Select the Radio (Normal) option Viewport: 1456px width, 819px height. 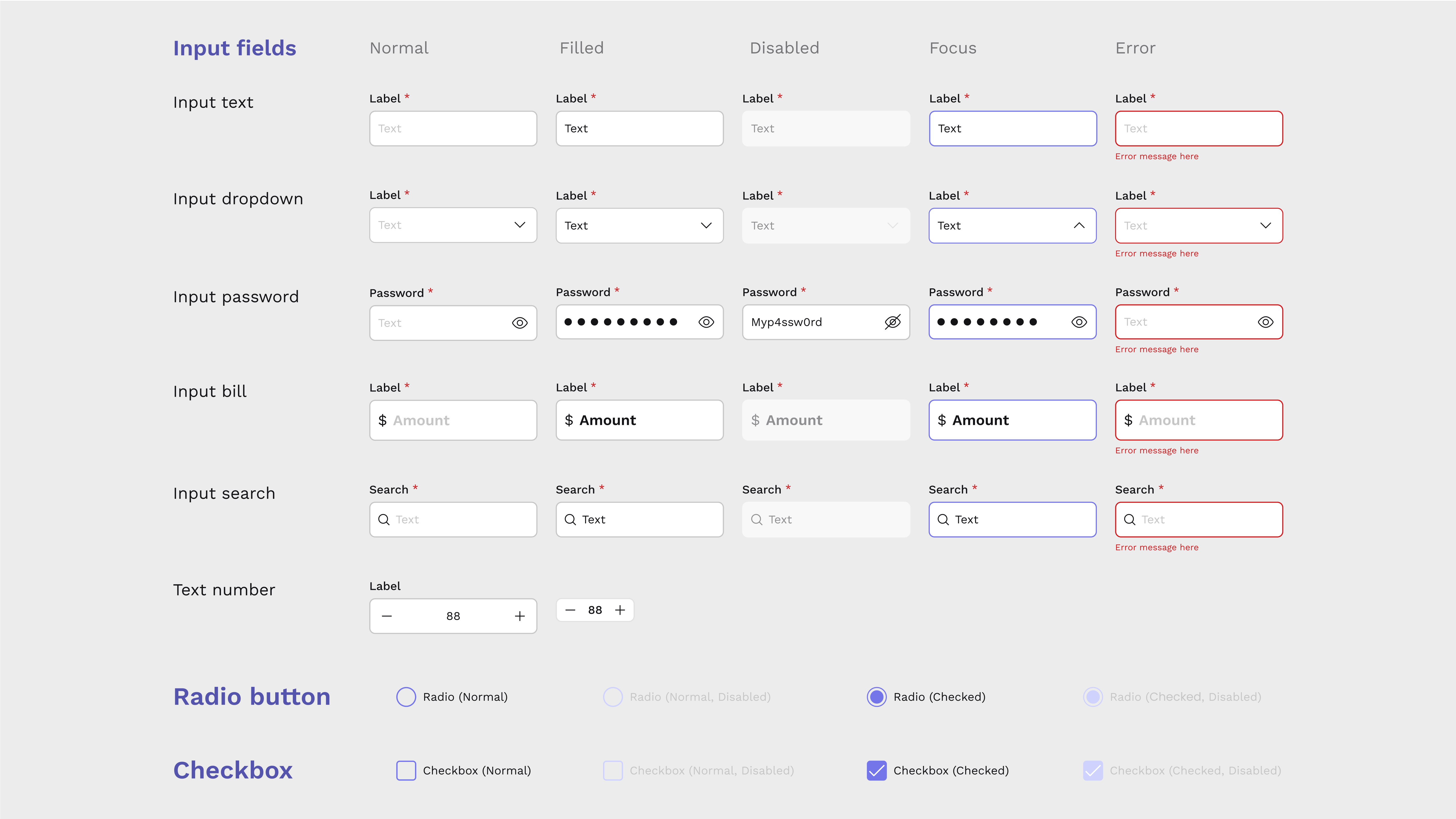pyautogui.click(x=406, y=697)
